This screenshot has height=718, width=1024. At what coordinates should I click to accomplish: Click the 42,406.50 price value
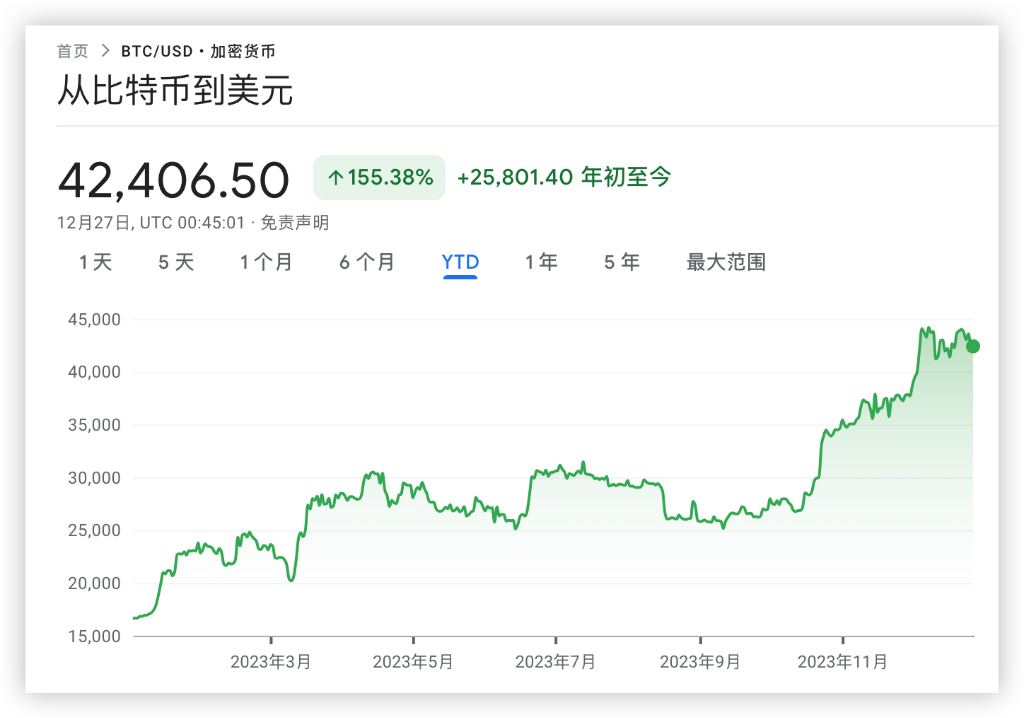tap(173, 180)
